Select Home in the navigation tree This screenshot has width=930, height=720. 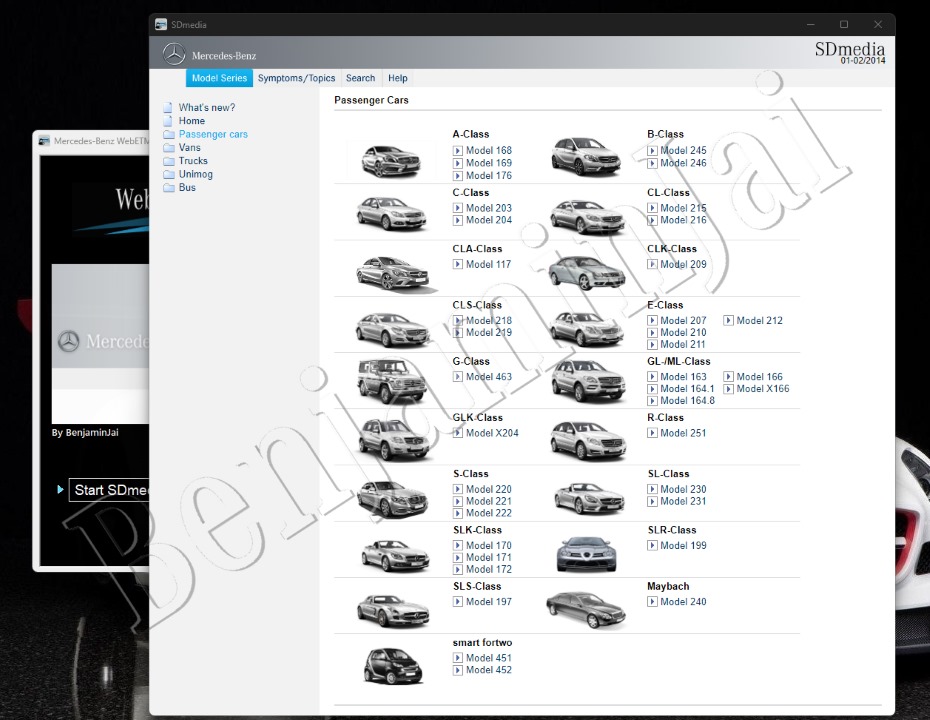pyautogui.click(x=192, y=121)
